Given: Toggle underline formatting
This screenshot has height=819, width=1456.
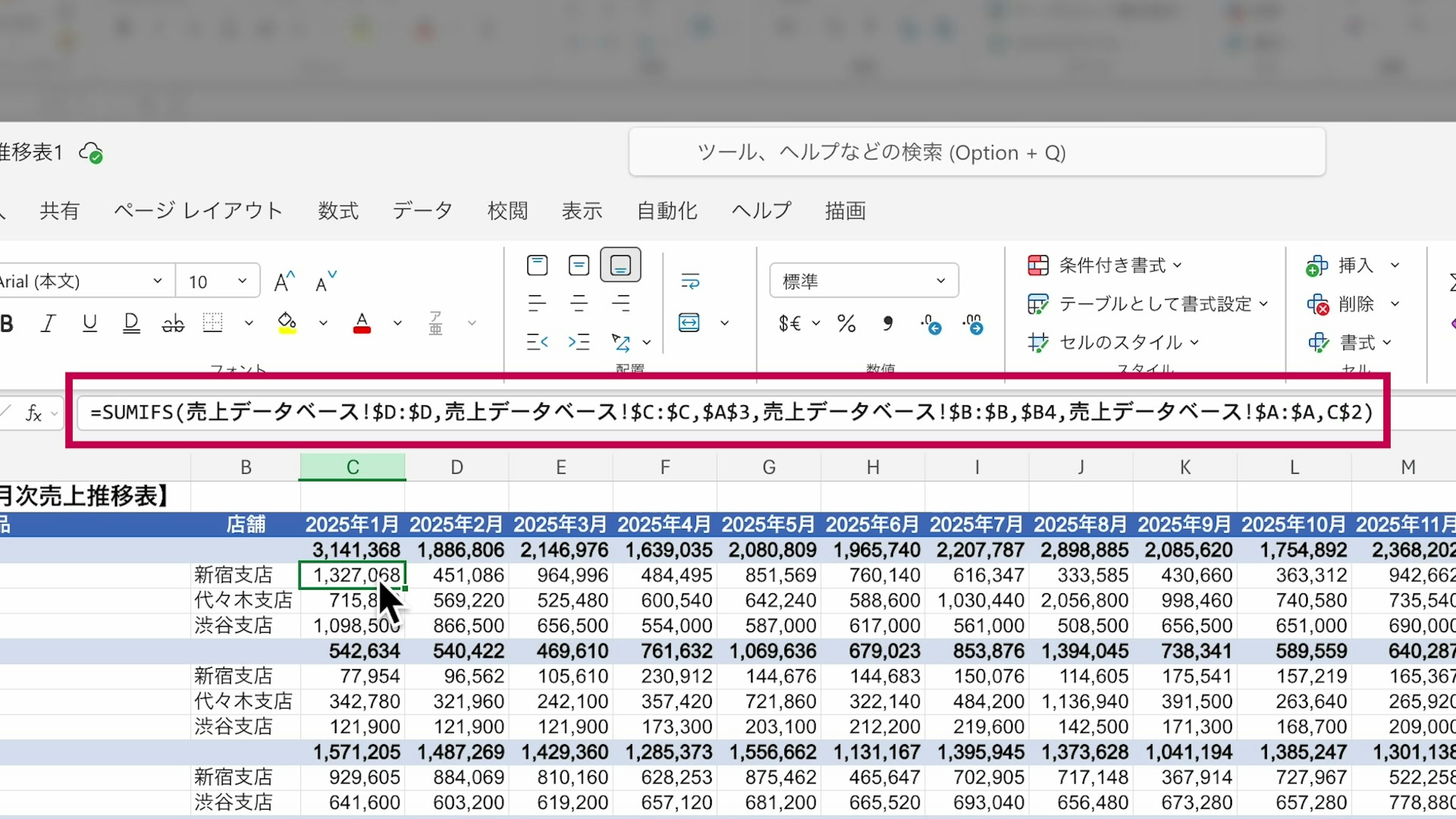Looking at the screenshot, I should coord(89,323).
